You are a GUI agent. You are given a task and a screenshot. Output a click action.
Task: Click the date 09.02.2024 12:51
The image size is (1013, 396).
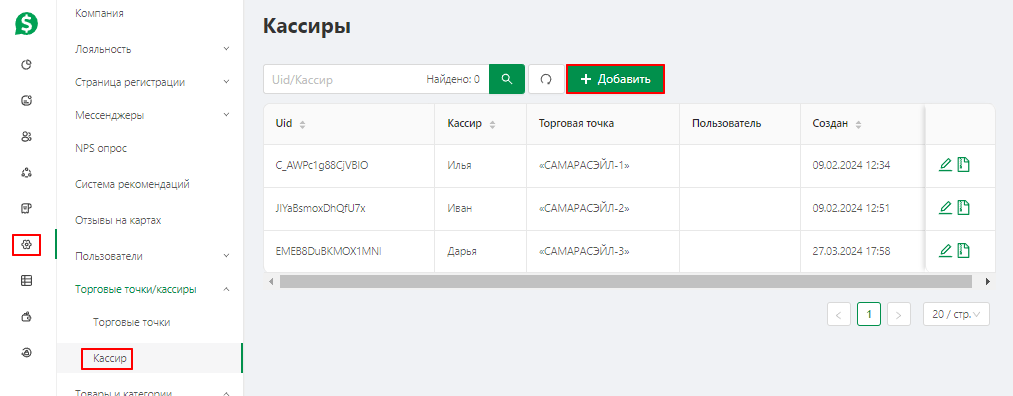(x=851, y=208)
